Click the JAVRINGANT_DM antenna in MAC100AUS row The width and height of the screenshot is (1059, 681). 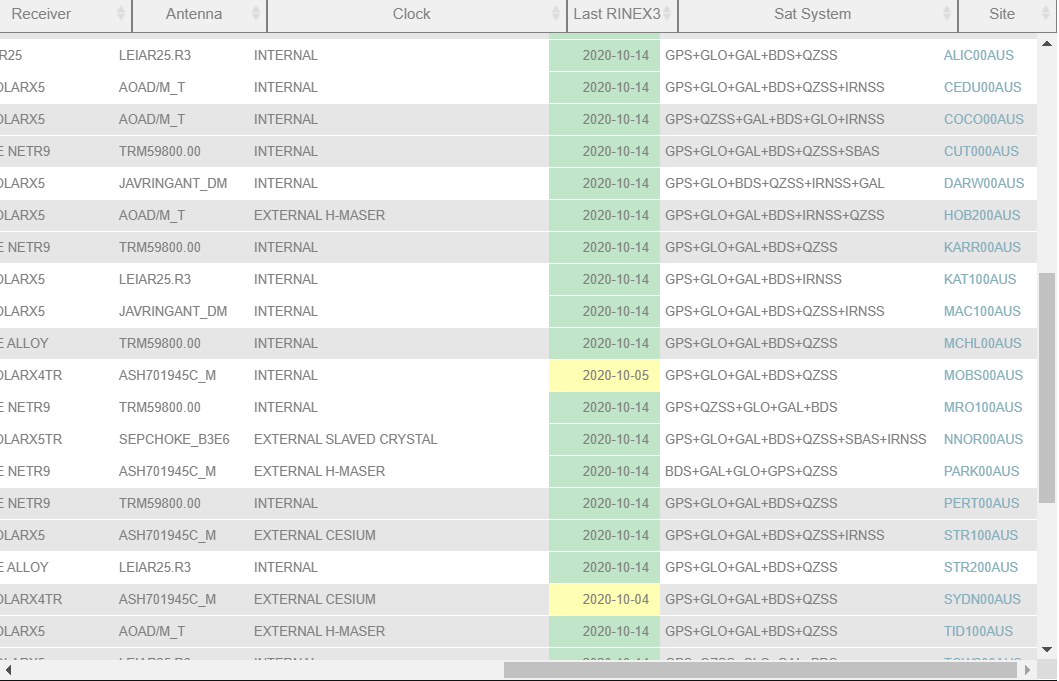173,311
